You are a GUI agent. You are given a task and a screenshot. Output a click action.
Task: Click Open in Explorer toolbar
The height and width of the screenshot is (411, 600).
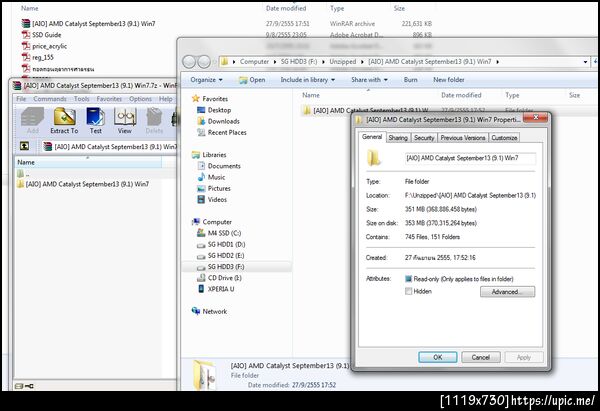252,80
